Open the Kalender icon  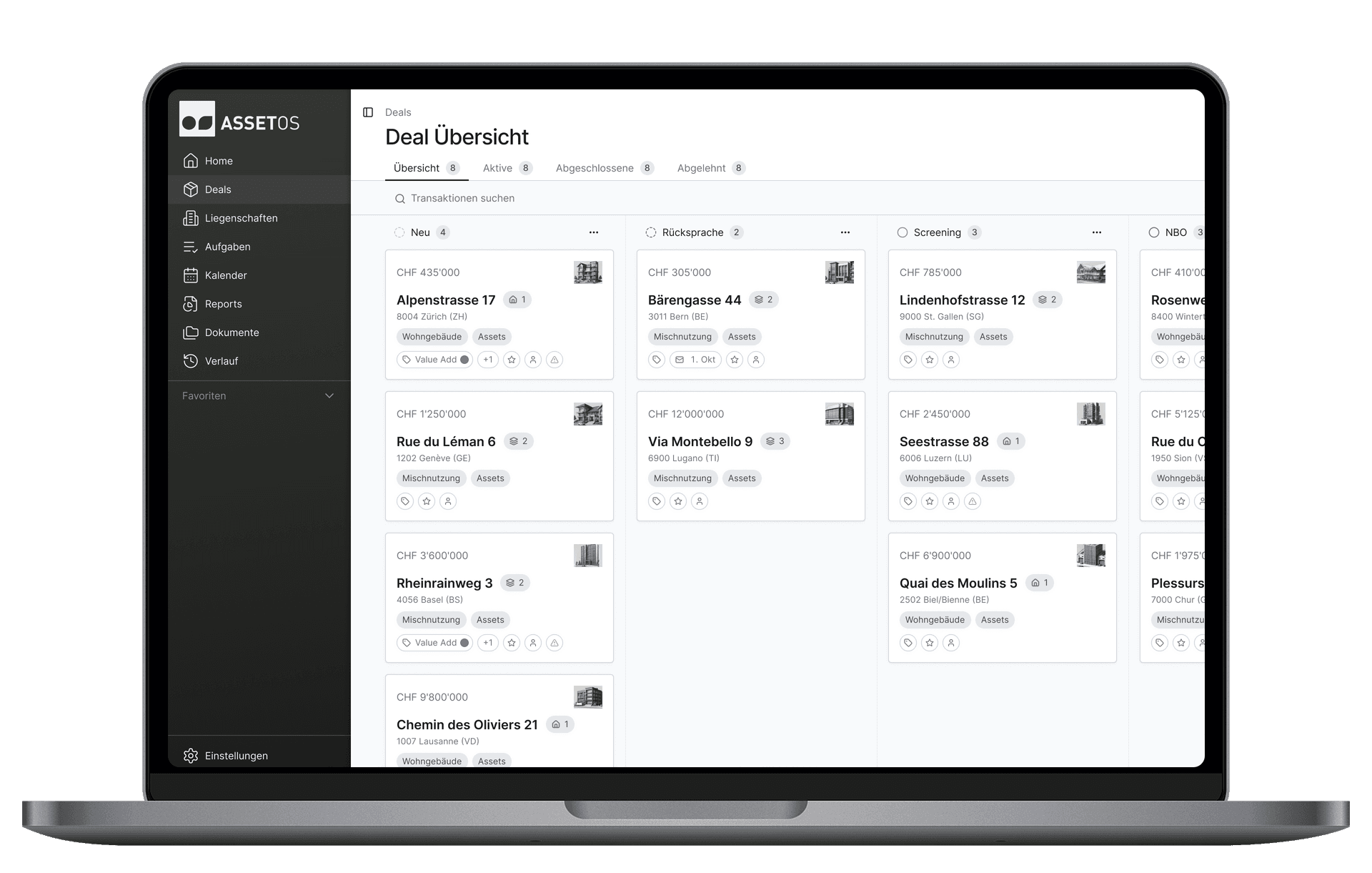[x=190, y=275]
